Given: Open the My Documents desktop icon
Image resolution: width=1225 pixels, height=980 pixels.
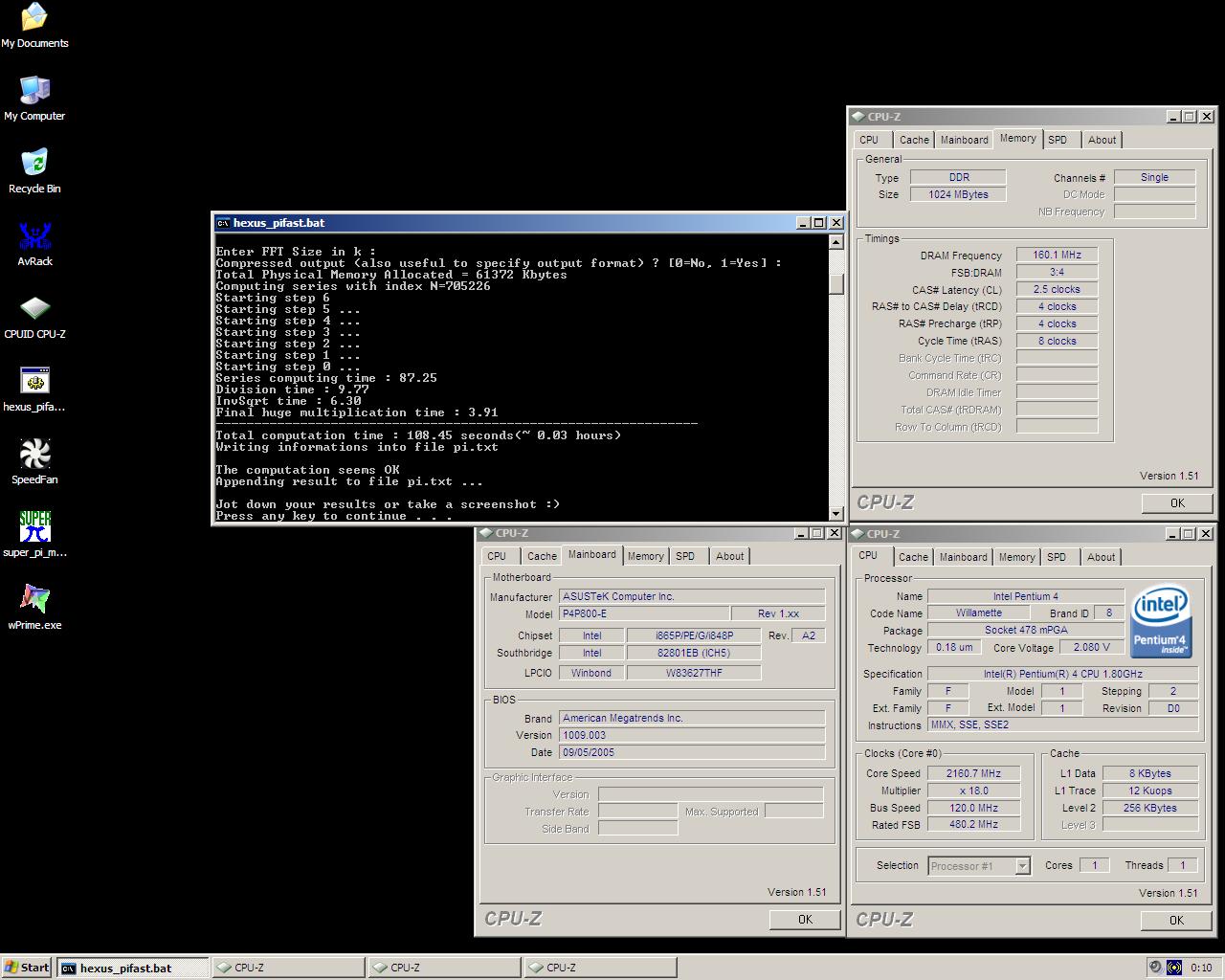Looking at the screenshot, I should 34,26.
